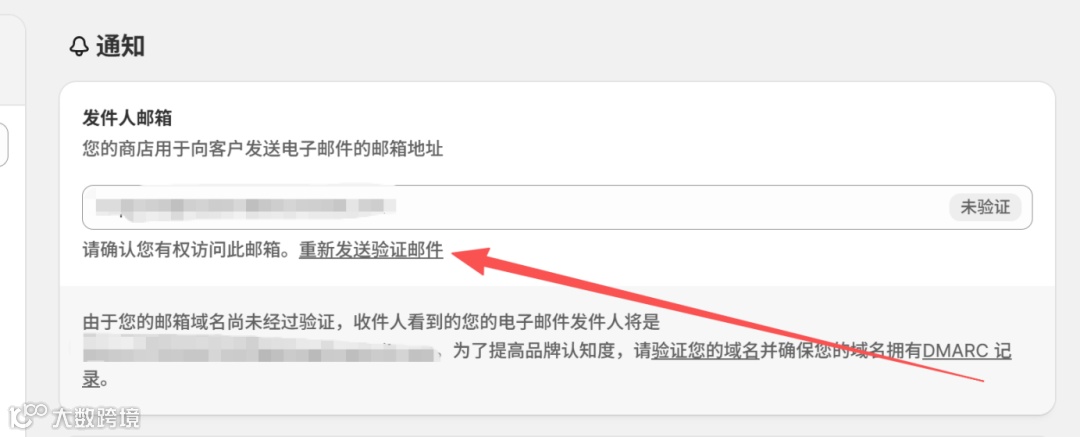1080x437 pixels.
Task: Click the 未验证 status badge
Action: [x=985, y=207]
